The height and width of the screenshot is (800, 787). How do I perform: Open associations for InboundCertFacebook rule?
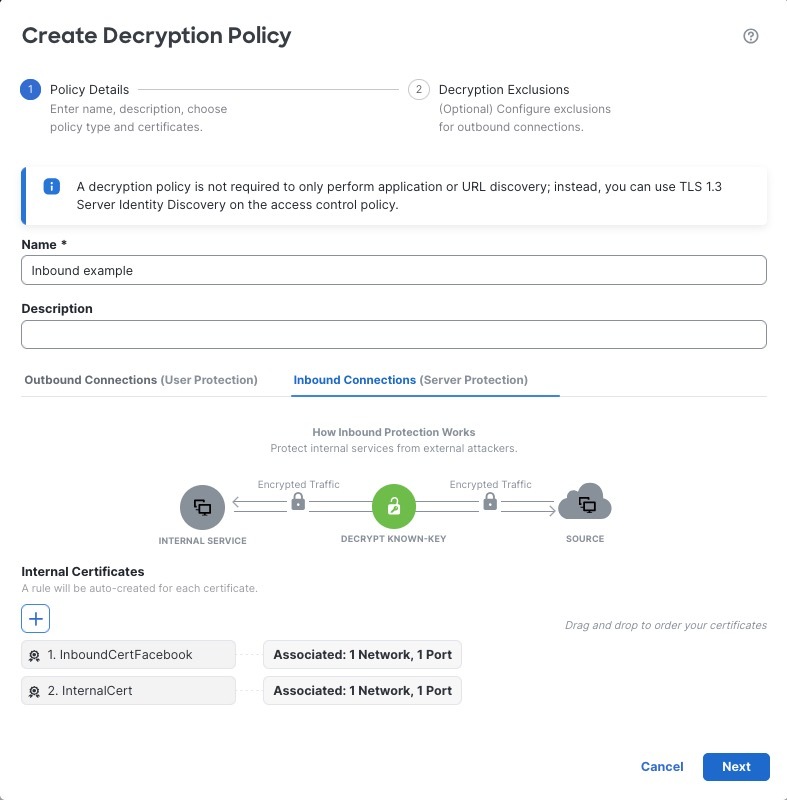point(362,655)
